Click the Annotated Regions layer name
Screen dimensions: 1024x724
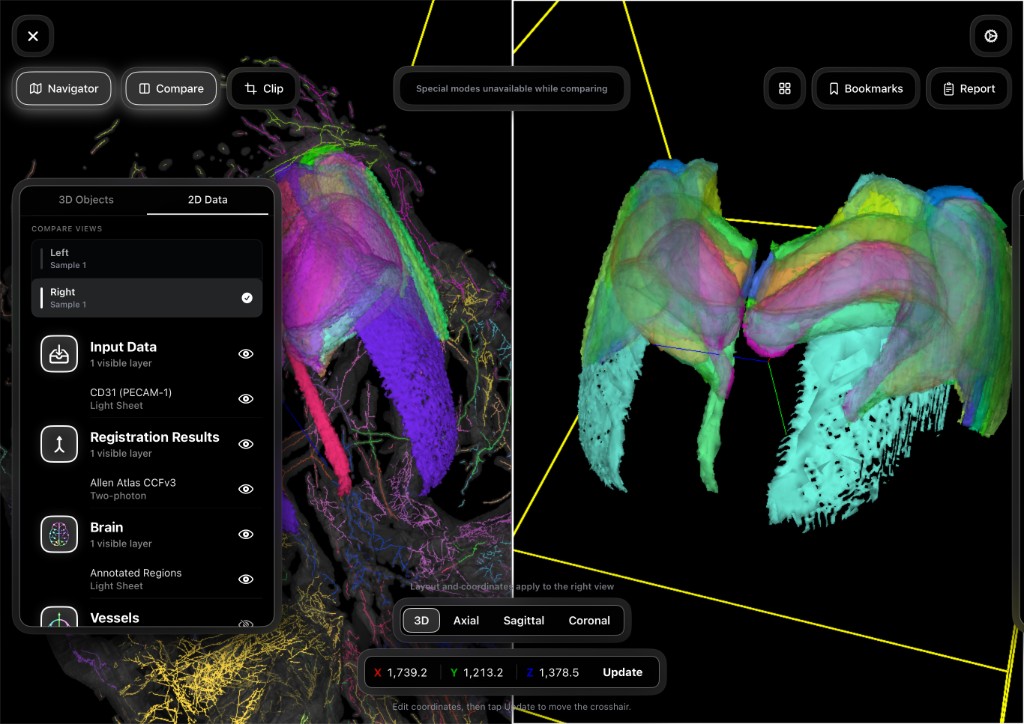click(136, 573)
